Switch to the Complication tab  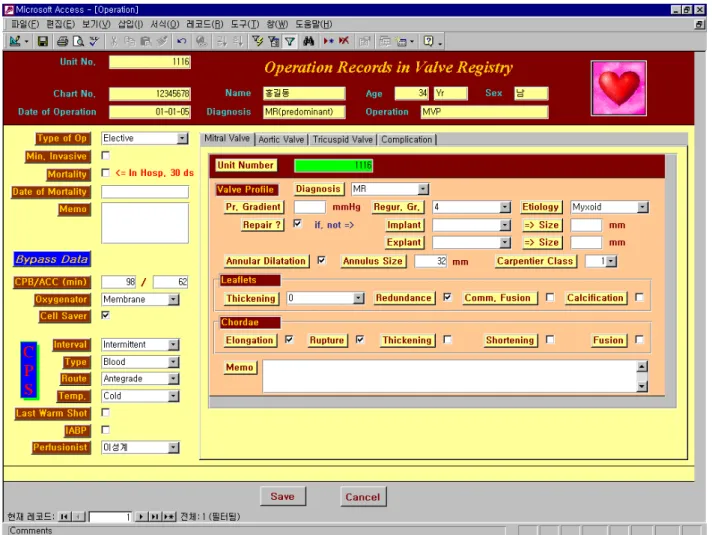click(407, 139)
